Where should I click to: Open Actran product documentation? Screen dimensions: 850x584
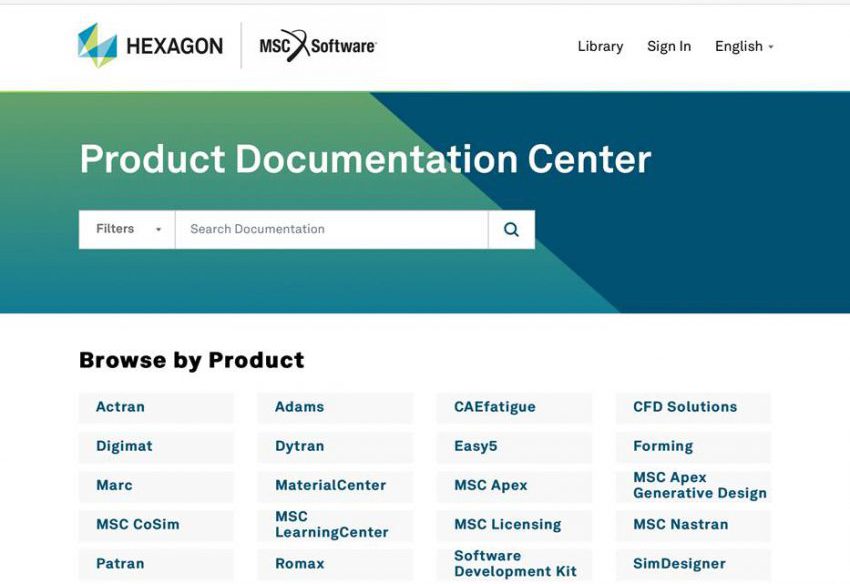click(156, 407)
